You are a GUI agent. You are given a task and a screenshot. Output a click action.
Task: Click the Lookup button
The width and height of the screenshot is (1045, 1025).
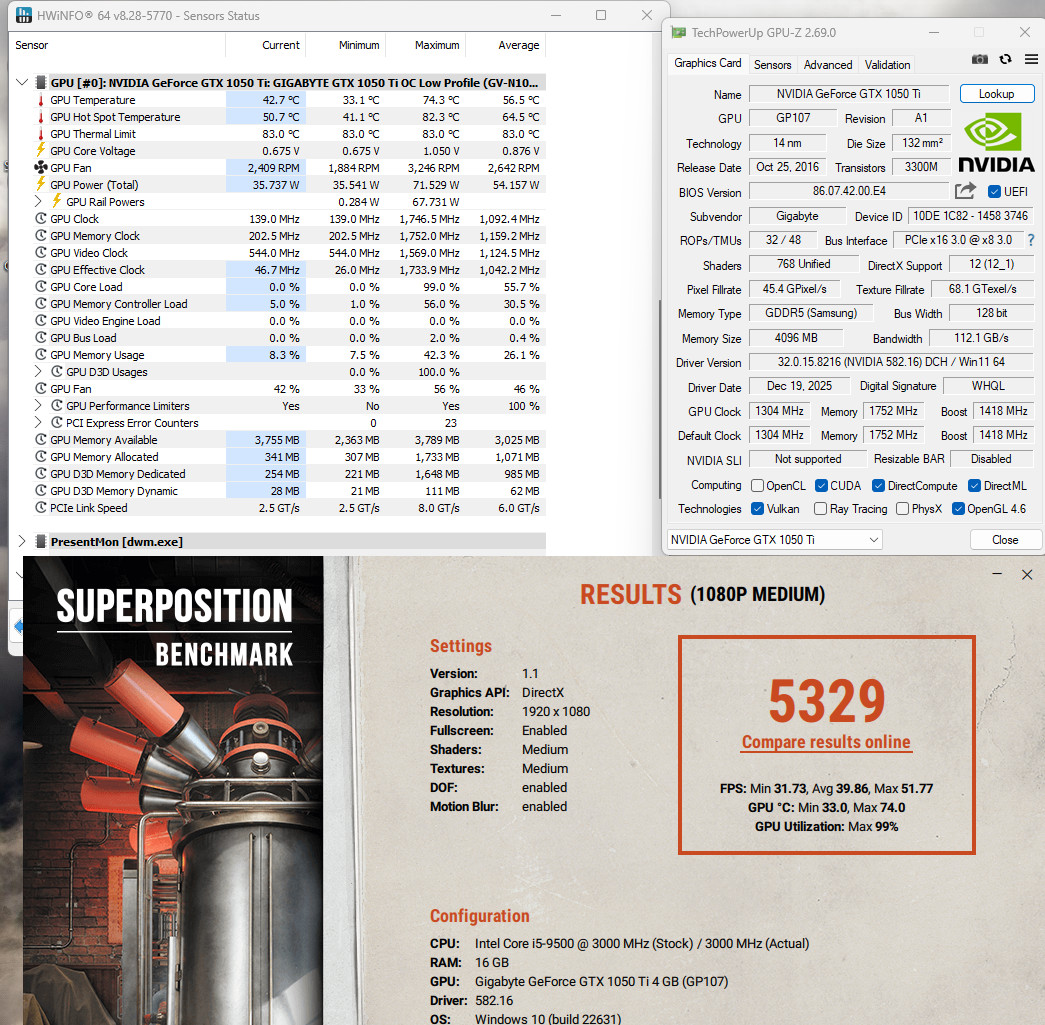[x=996, y=93]
